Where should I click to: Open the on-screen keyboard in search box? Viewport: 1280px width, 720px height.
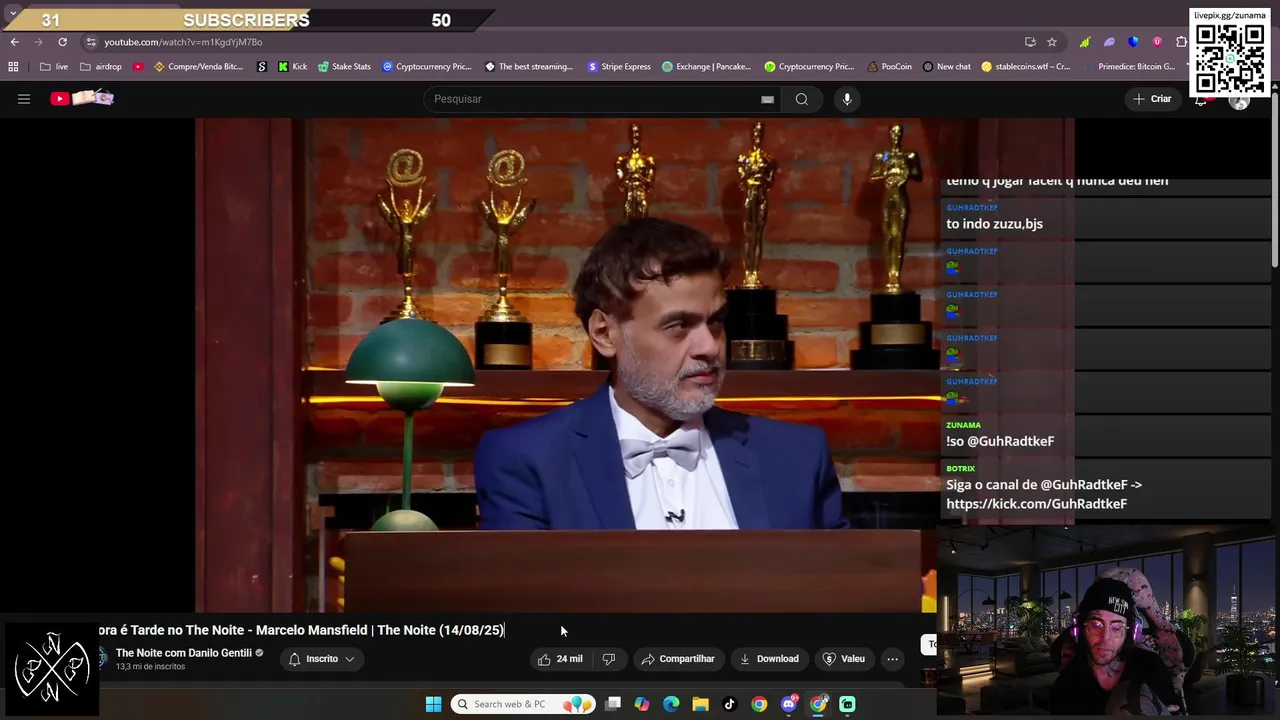click(x=767, y=99)
